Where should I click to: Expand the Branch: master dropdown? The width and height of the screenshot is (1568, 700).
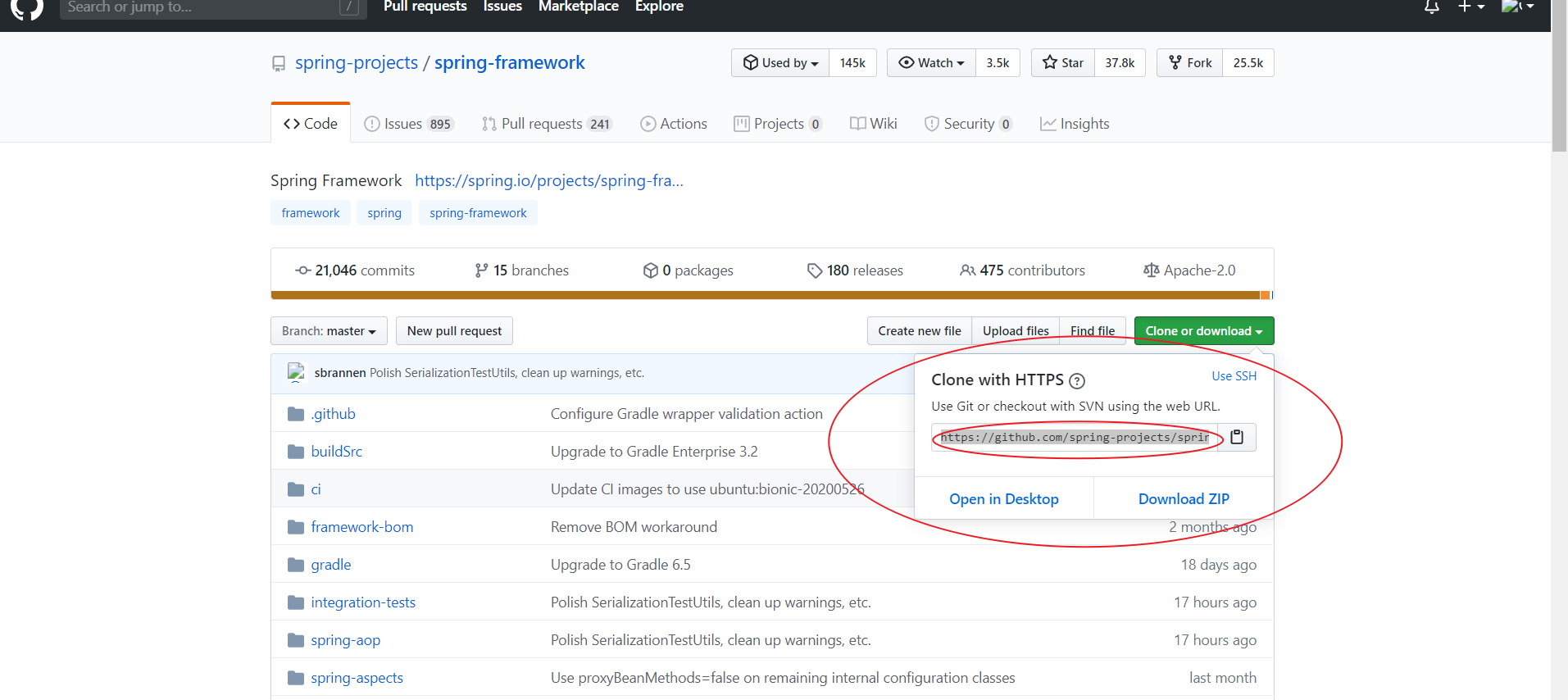329,331
